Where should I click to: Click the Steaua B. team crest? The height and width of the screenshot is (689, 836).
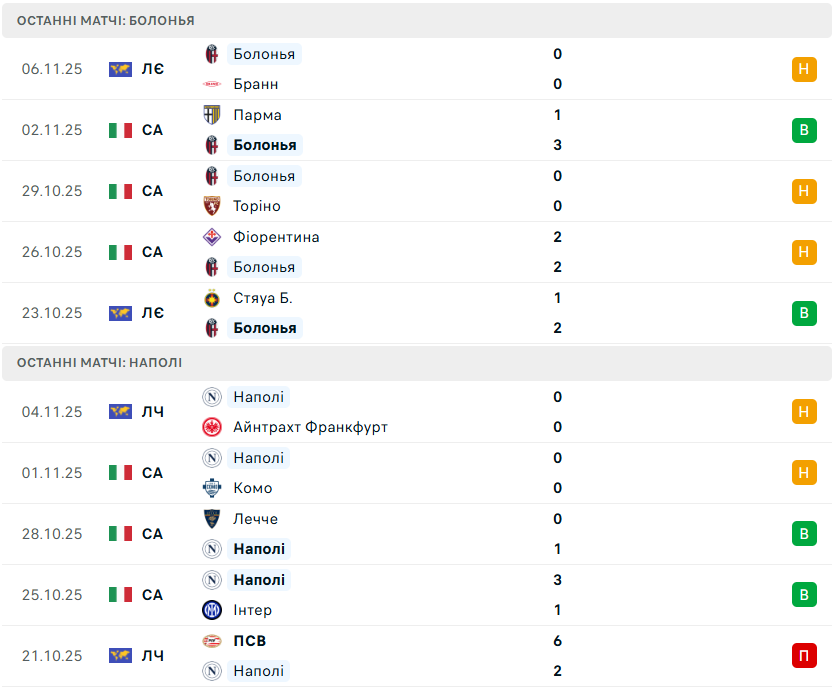click(212, 298)
